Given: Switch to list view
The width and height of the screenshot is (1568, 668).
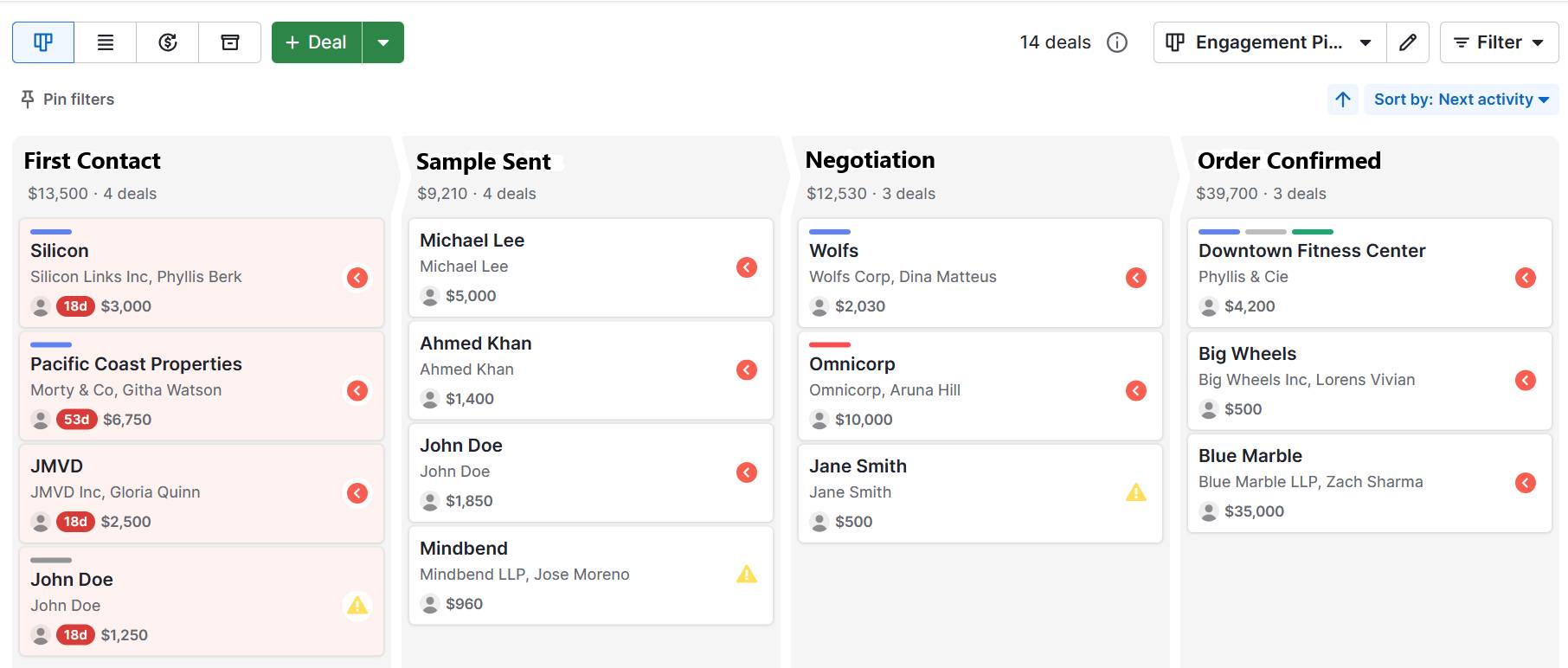Looking at the screenshot, I should tap(106, 42).
